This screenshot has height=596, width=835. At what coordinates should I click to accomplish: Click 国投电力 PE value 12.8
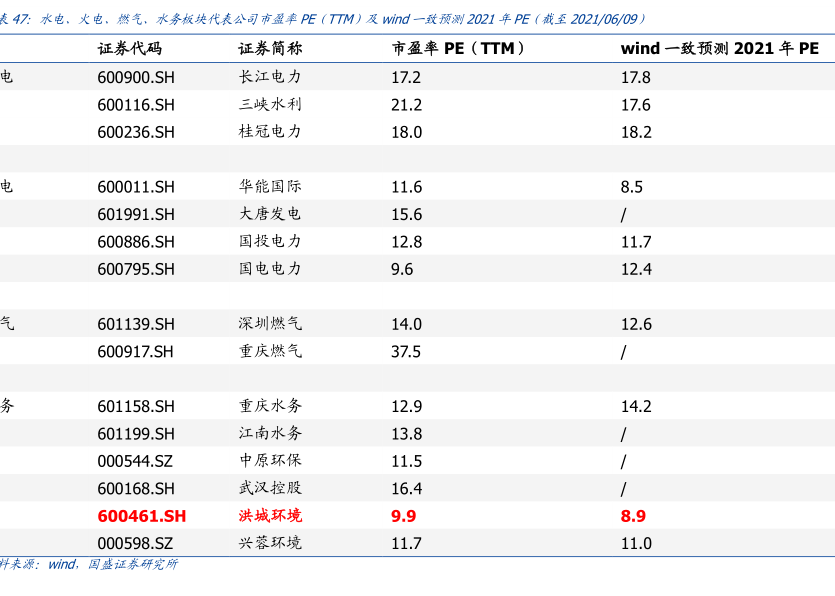pos(406,242)
